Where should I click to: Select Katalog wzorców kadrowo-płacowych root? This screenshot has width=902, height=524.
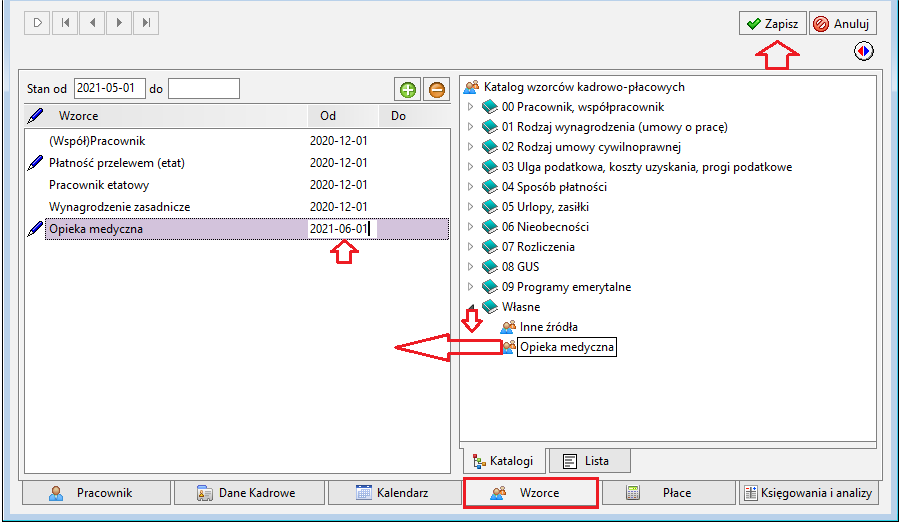click(584, 87)
